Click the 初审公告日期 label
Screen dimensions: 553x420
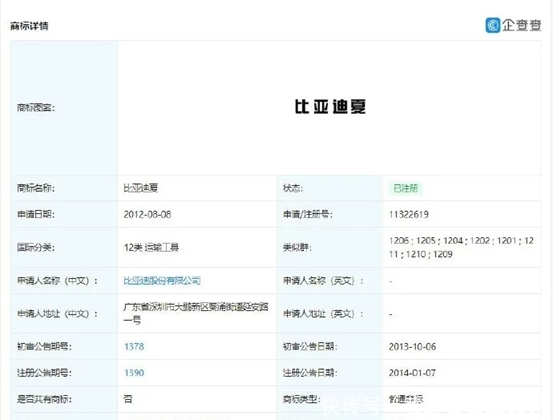[310, 347]
